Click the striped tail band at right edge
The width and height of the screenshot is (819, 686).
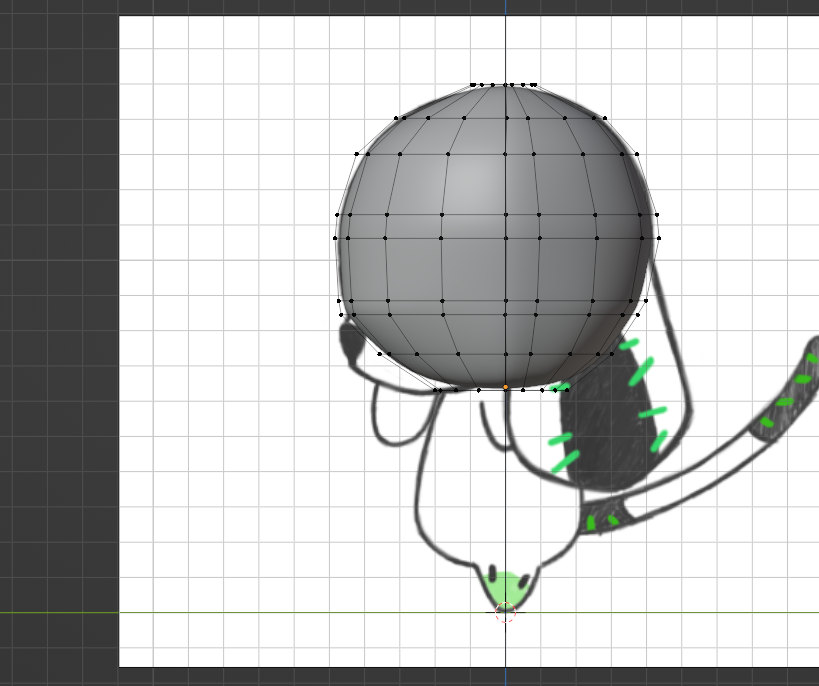pyautogui.click(x=790, y=397)
